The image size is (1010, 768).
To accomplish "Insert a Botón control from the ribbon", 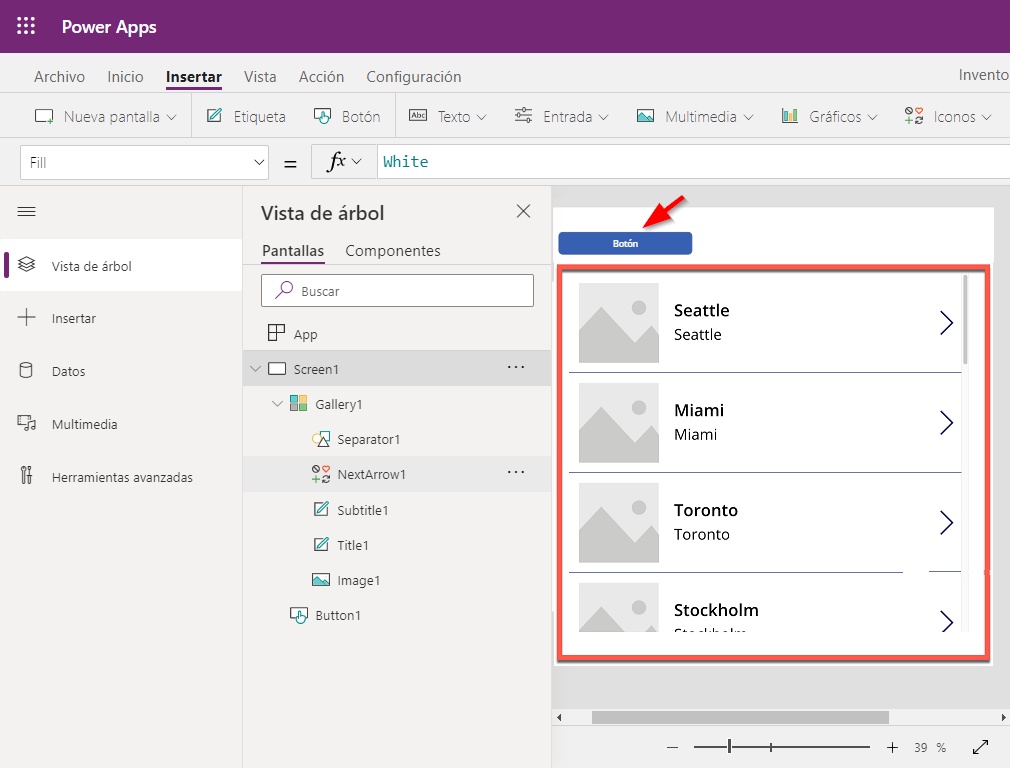I will tap(347, 117).
